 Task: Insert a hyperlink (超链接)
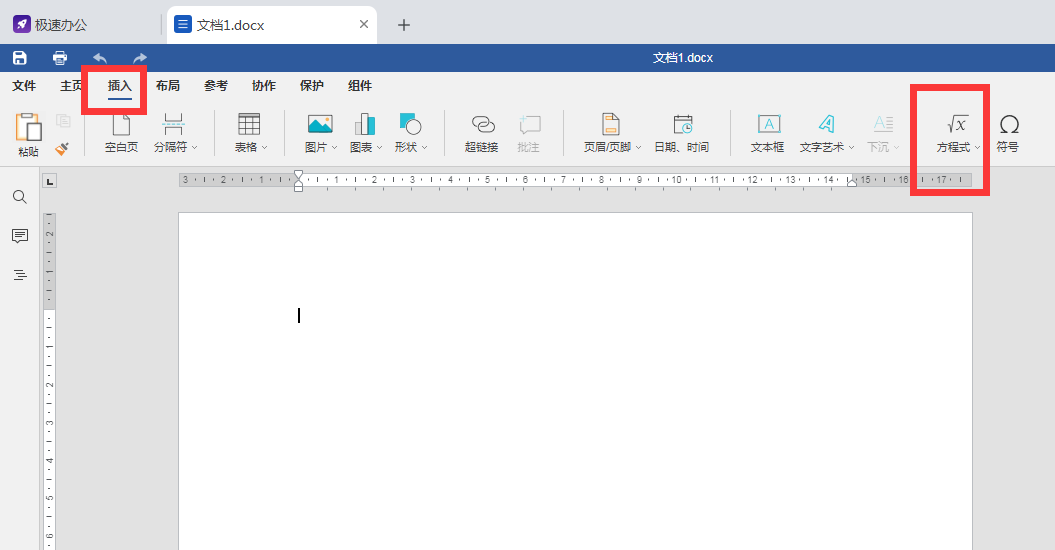482,133
